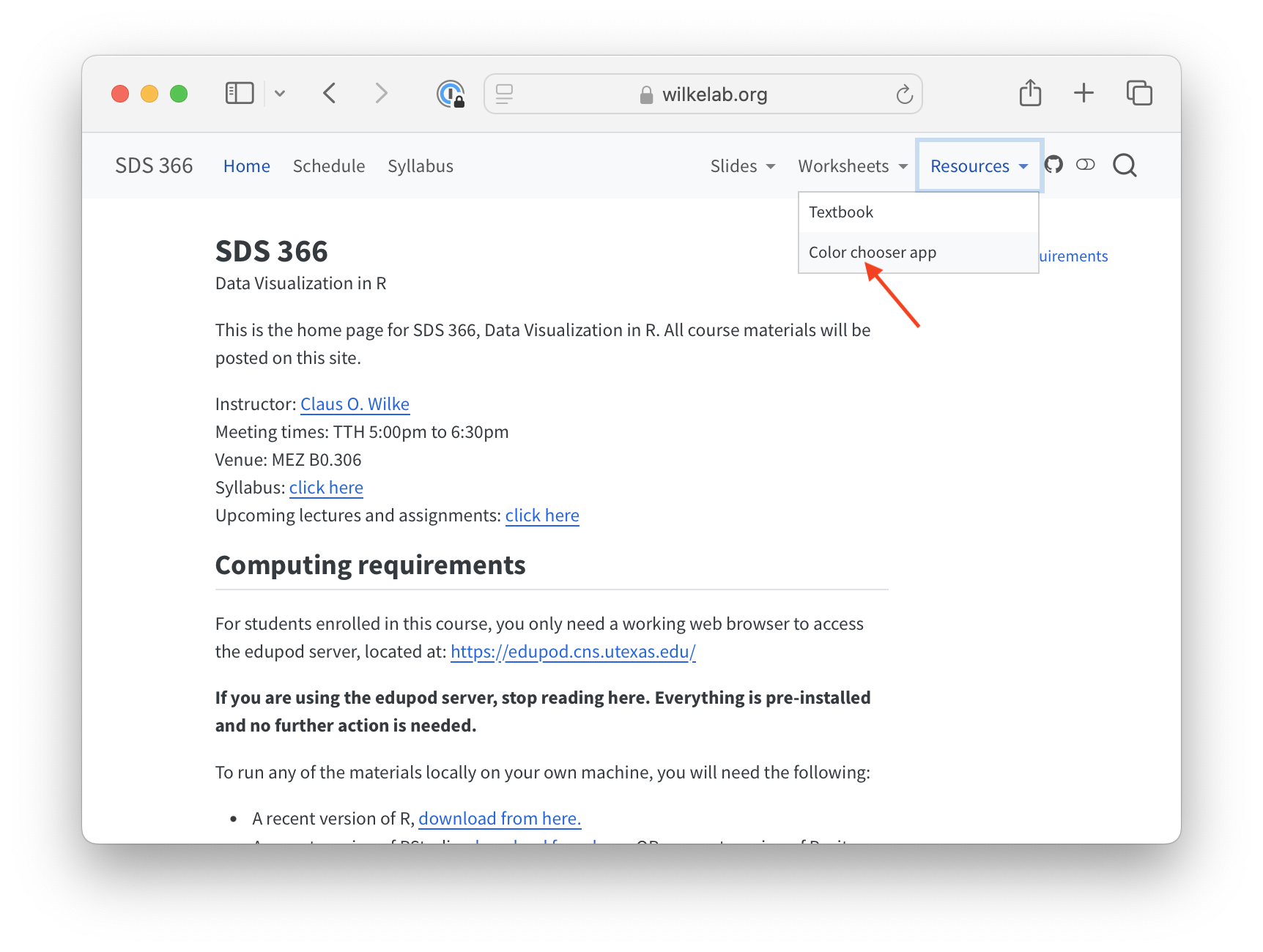This screenshot has width=1263, height=952.
Task: Visit the edupod.cns.utexas.edu link
Action: click(x=573, y=652)
